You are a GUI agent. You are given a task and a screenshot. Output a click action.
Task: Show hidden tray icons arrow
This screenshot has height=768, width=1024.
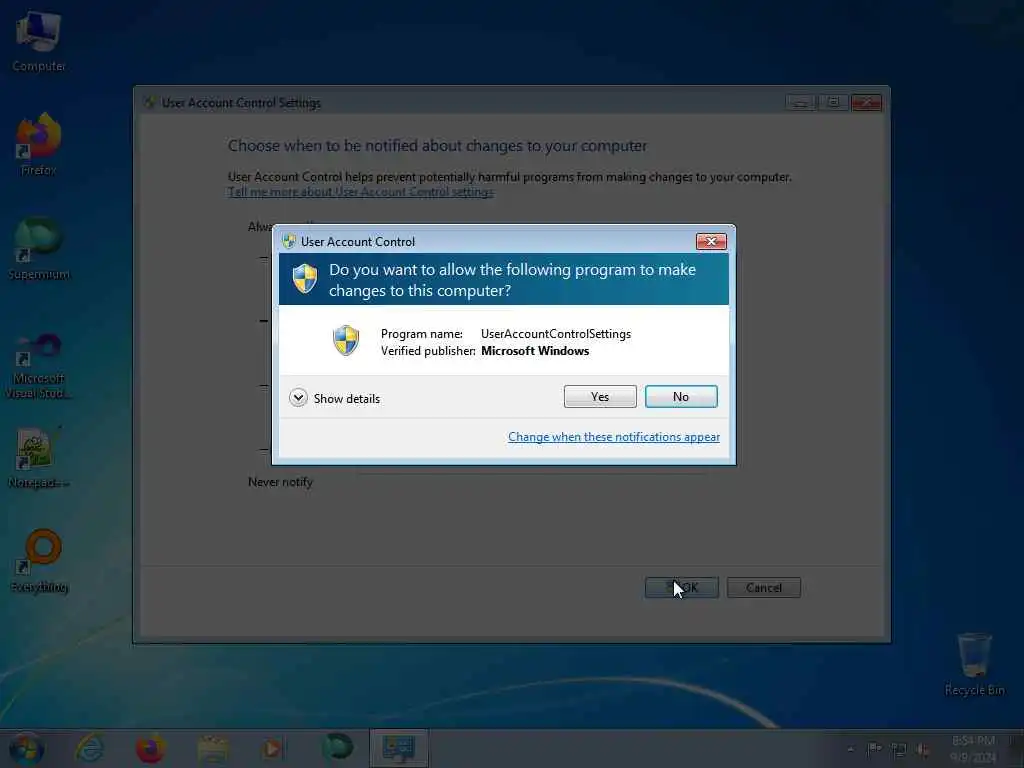850,749
